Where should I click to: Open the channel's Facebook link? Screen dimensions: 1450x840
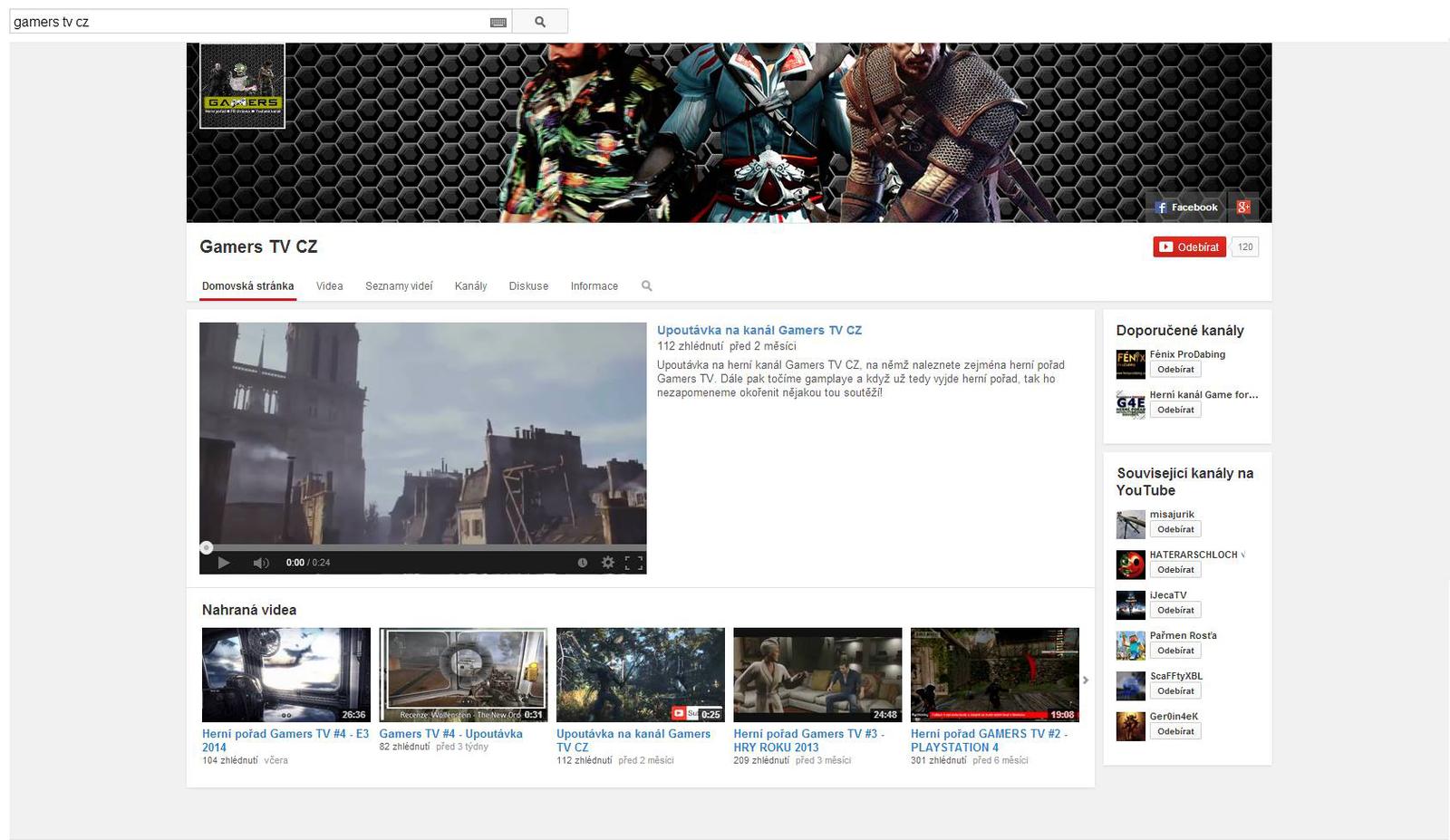pyautogui.click(x=1186, y=208)
